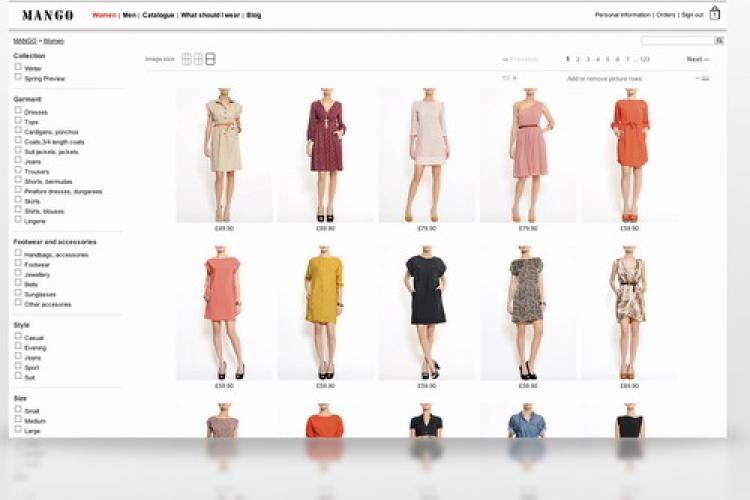Open the leopard print dress thumbnail

pyautogui.click(x=528, y=313)
